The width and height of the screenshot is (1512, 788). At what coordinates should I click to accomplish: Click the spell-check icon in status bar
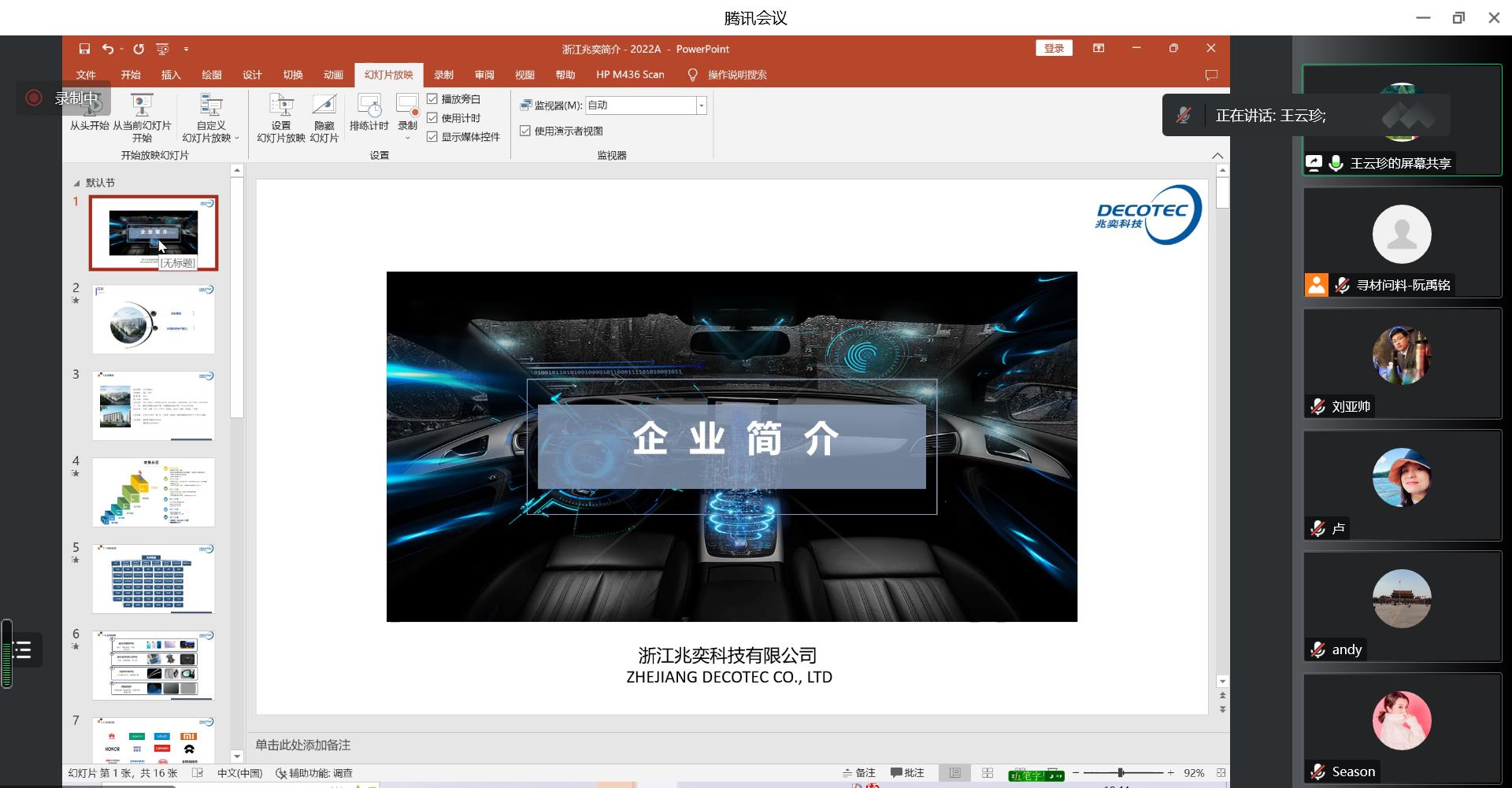[x=198, y=773]
